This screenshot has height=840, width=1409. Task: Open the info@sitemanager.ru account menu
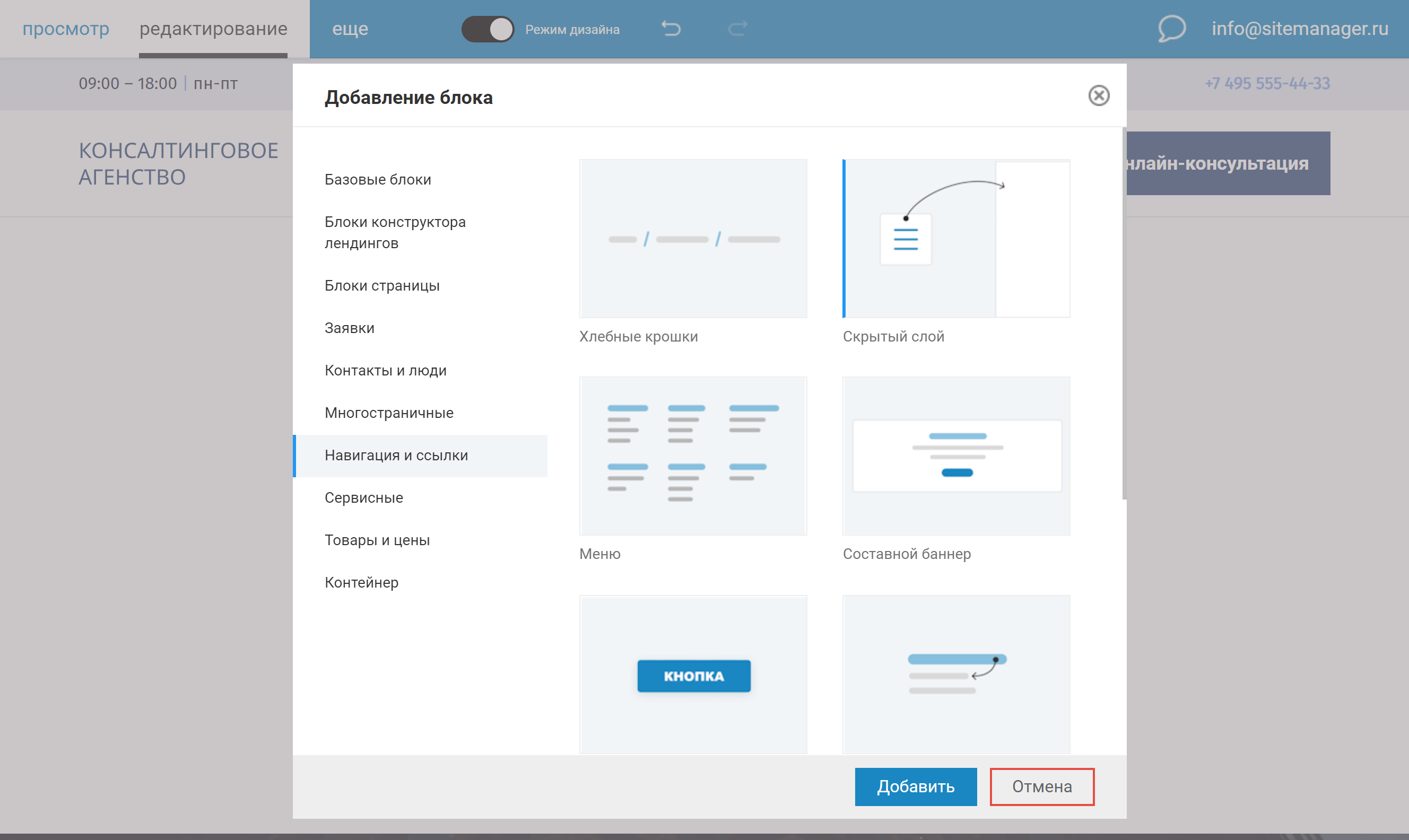click(x=1299, y=28)
